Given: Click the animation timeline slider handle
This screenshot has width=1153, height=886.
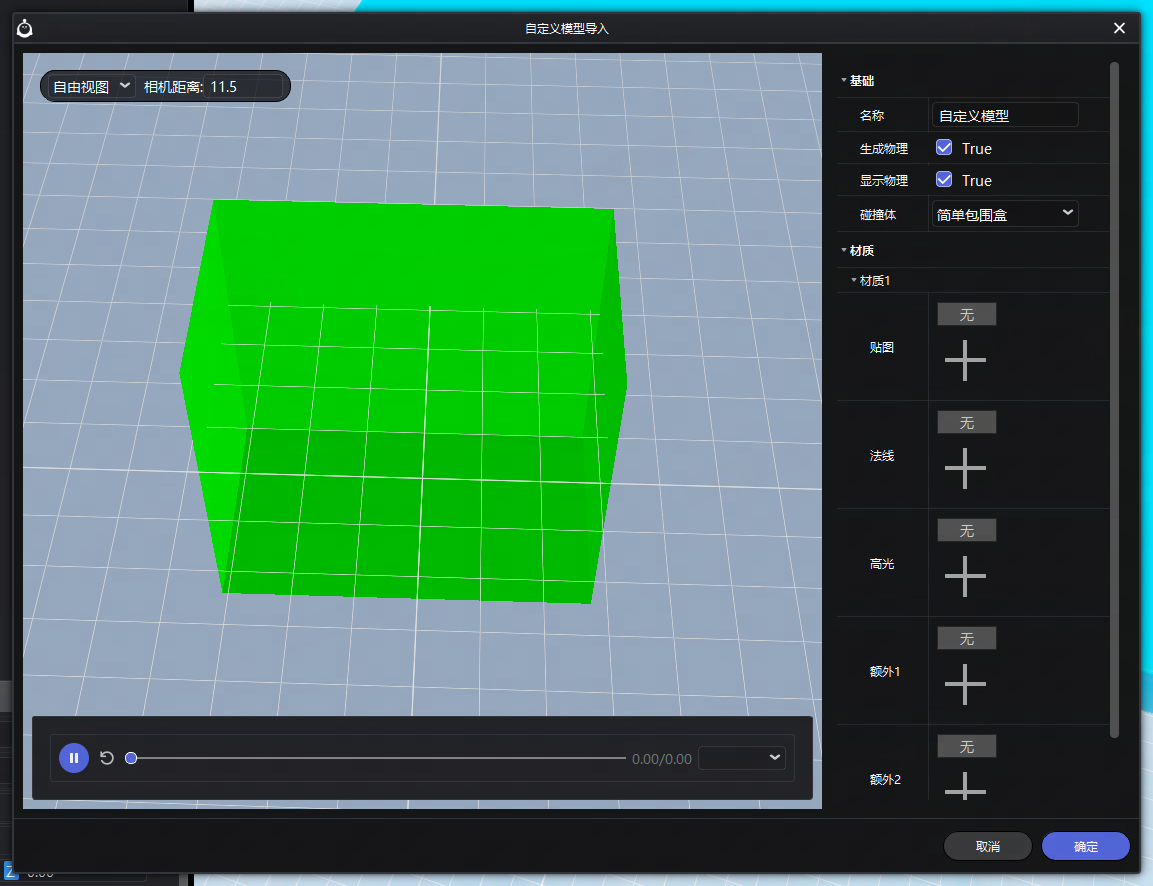Looking at the screenshot, I should pyautogui.click(x=131, y=758).
